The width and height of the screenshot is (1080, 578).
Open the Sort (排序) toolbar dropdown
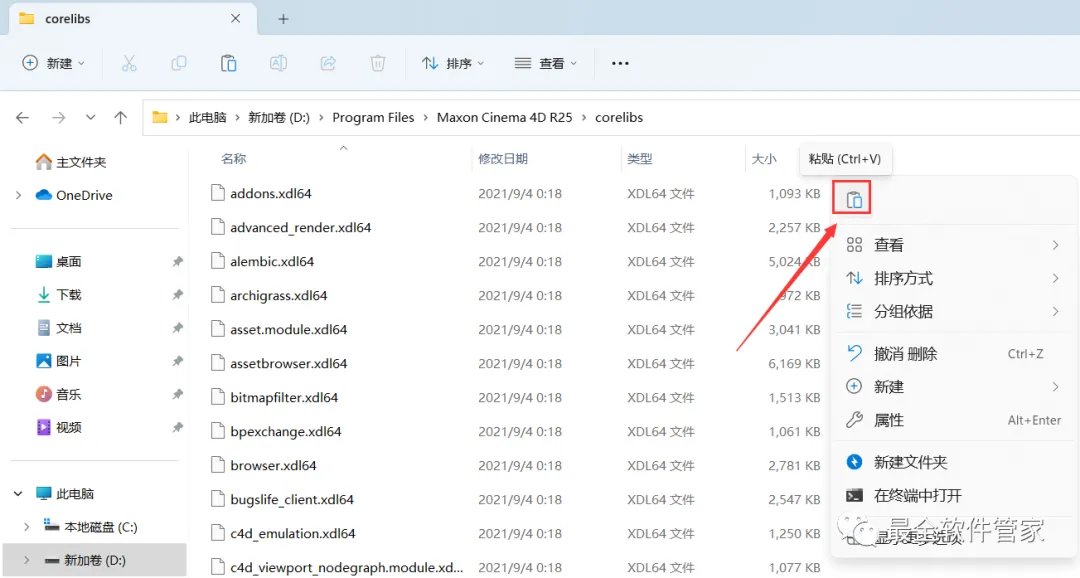[x=453, y=63]
